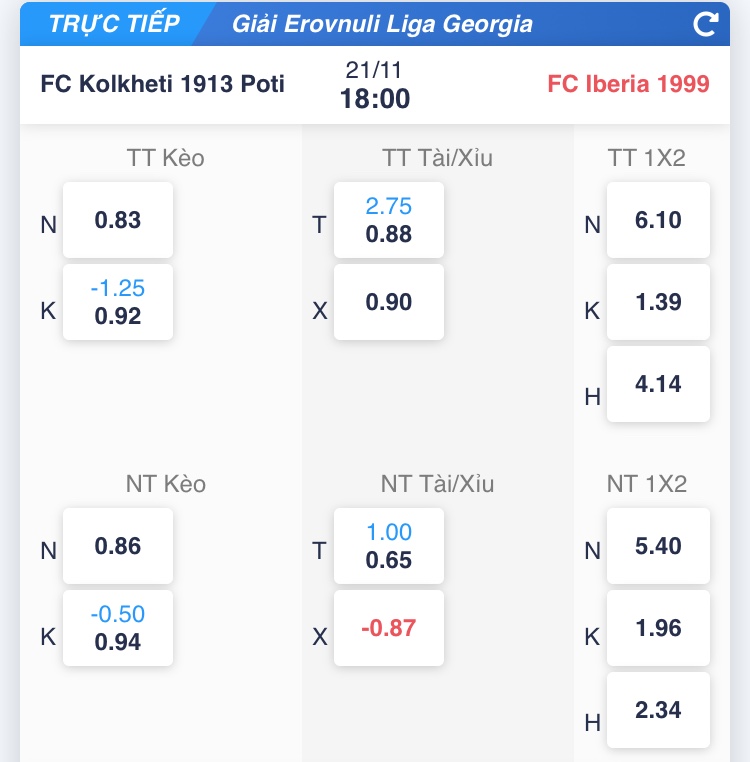This screenshot has width=750, height=762.
Task: Select NT 1X2 draw odds 2.34
Action: [658, 710]
